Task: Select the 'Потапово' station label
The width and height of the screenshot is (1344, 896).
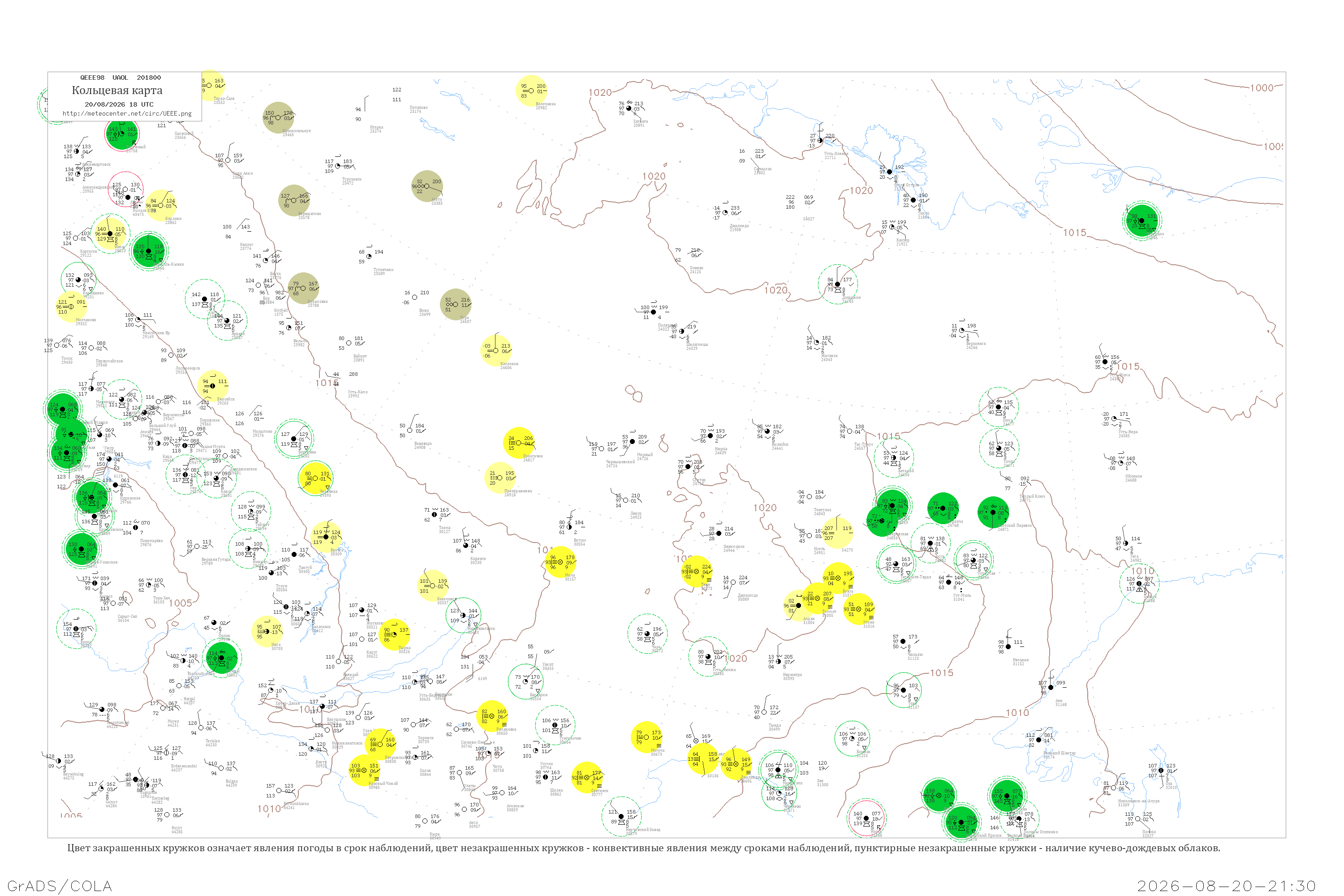Action: (x=418, y=108)
